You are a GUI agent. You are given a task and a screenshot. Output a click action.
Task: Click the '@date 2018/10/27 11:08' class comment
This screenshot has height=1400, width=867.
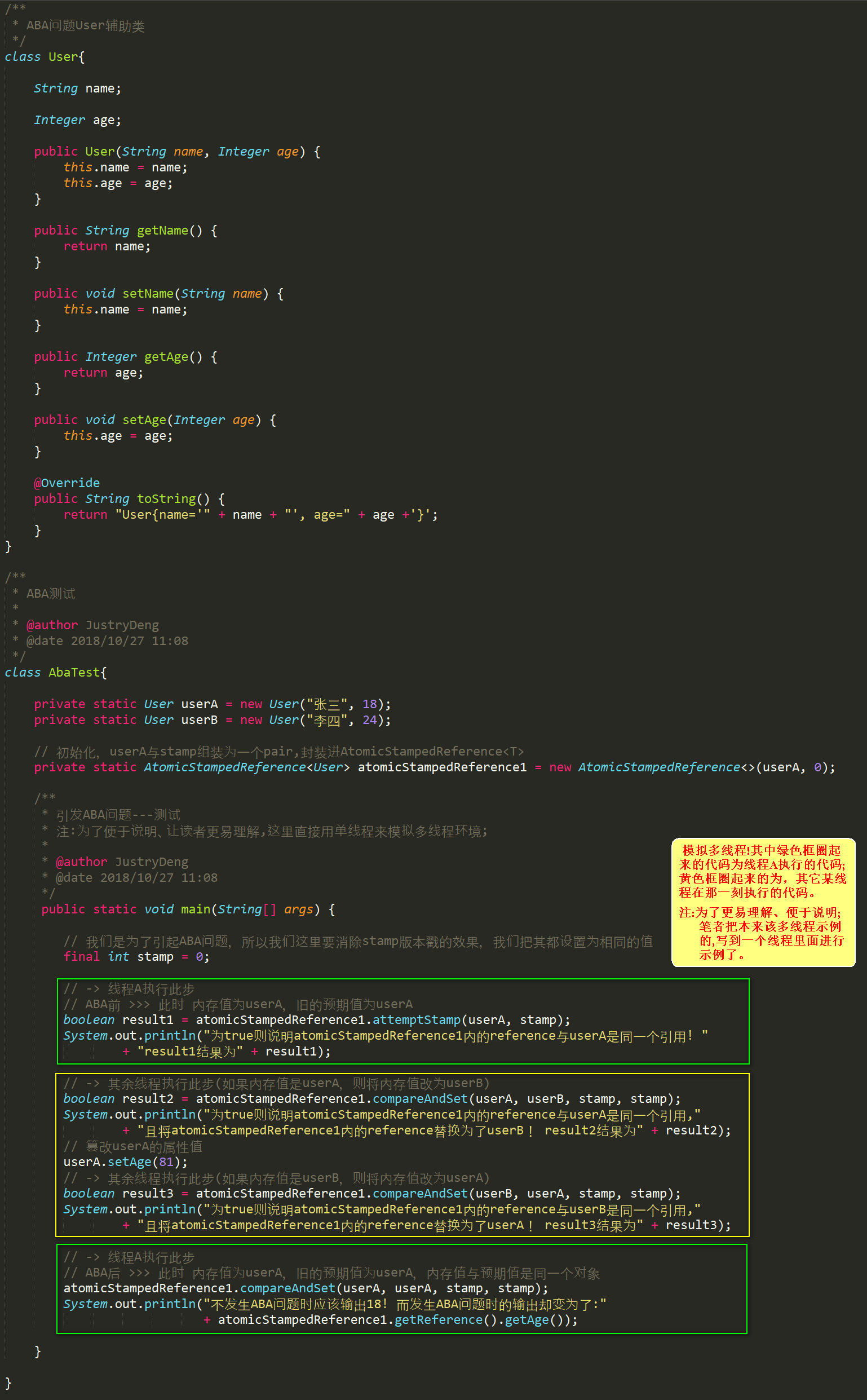107,641
